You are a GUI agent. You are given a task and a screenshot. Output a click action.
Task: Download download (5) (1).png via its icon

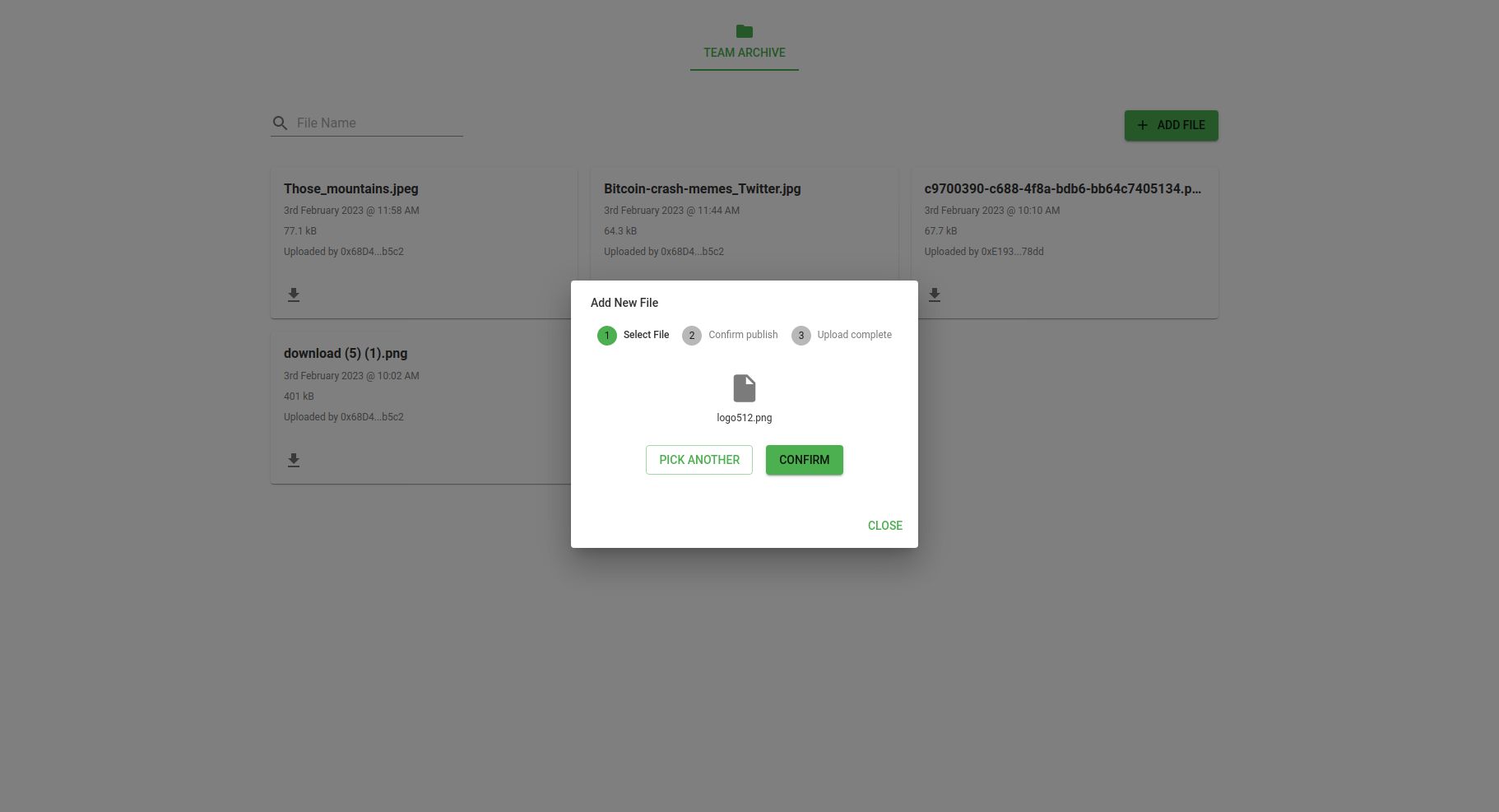[x=294, y=460]
